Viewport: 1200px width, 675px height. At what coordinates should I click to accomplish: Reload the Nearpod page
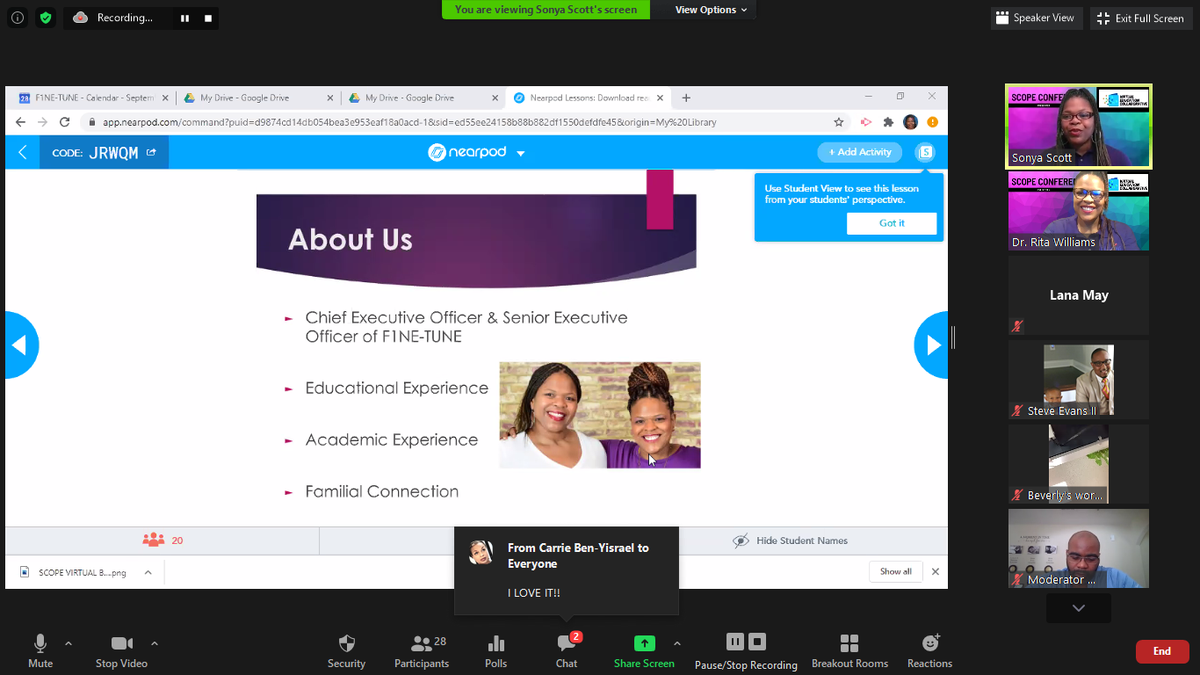65,122
